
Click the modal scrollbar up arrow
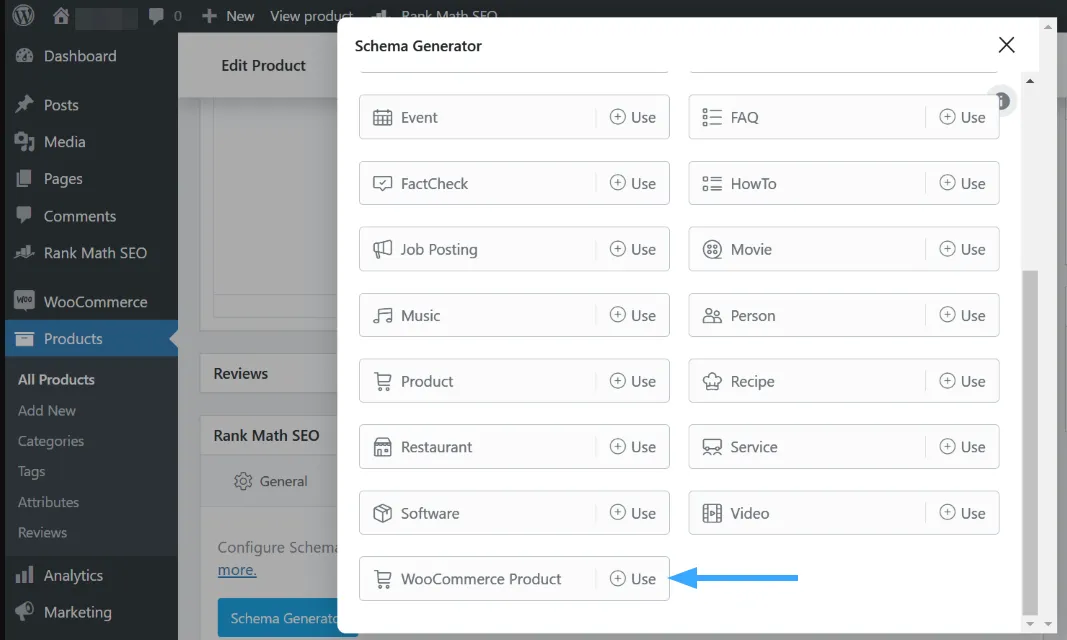(1030, 80)
